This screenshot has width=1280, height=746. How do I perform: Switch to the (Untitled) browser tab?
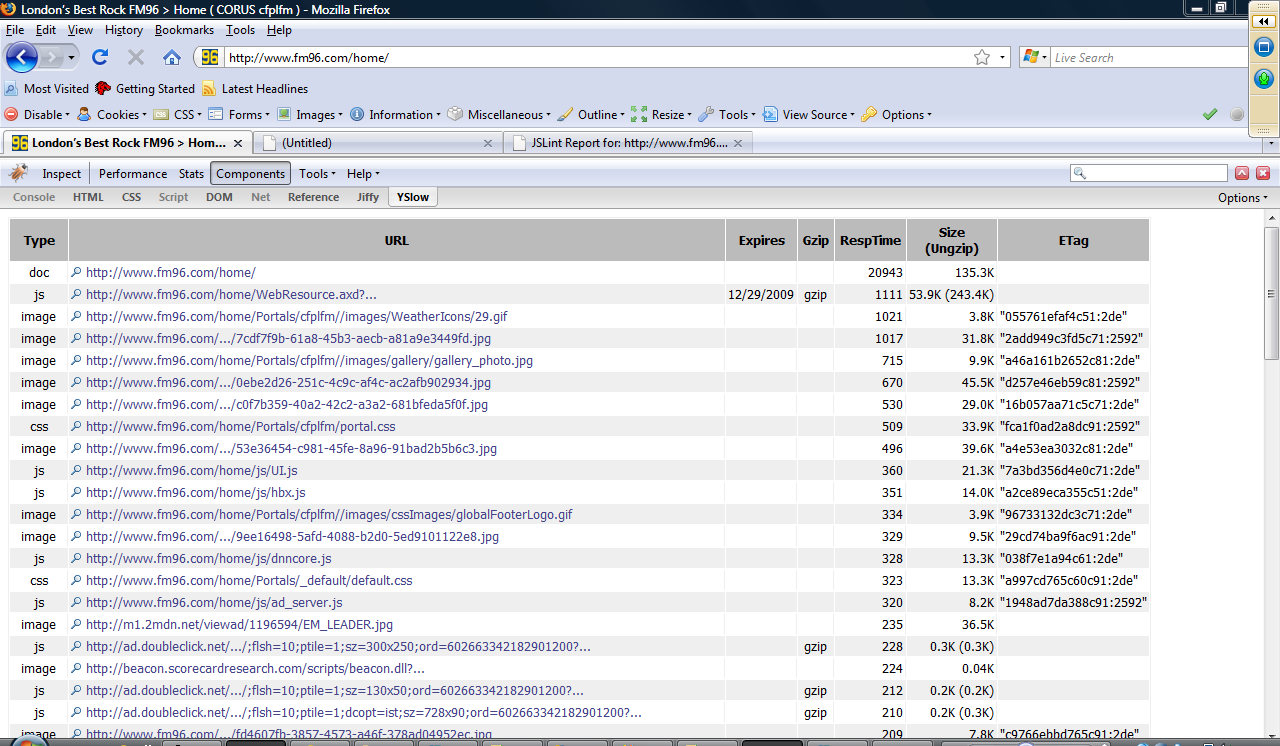pos(376,143)
